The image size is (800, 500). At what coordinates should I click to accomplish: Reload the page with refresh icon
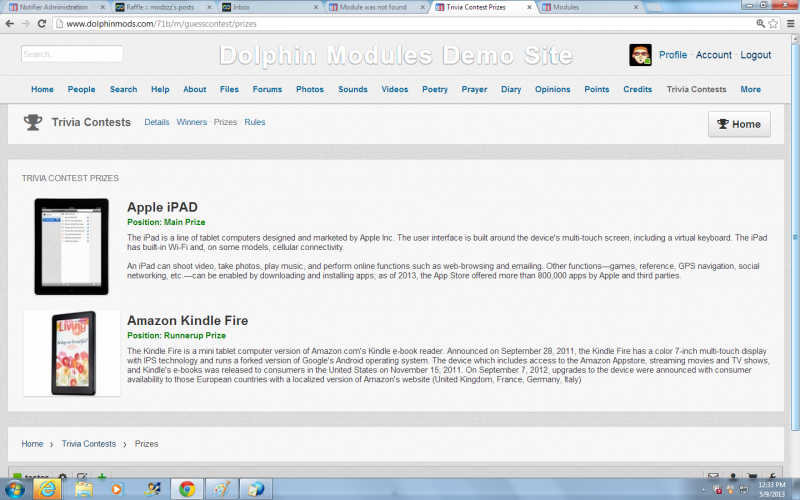[42, 23]
